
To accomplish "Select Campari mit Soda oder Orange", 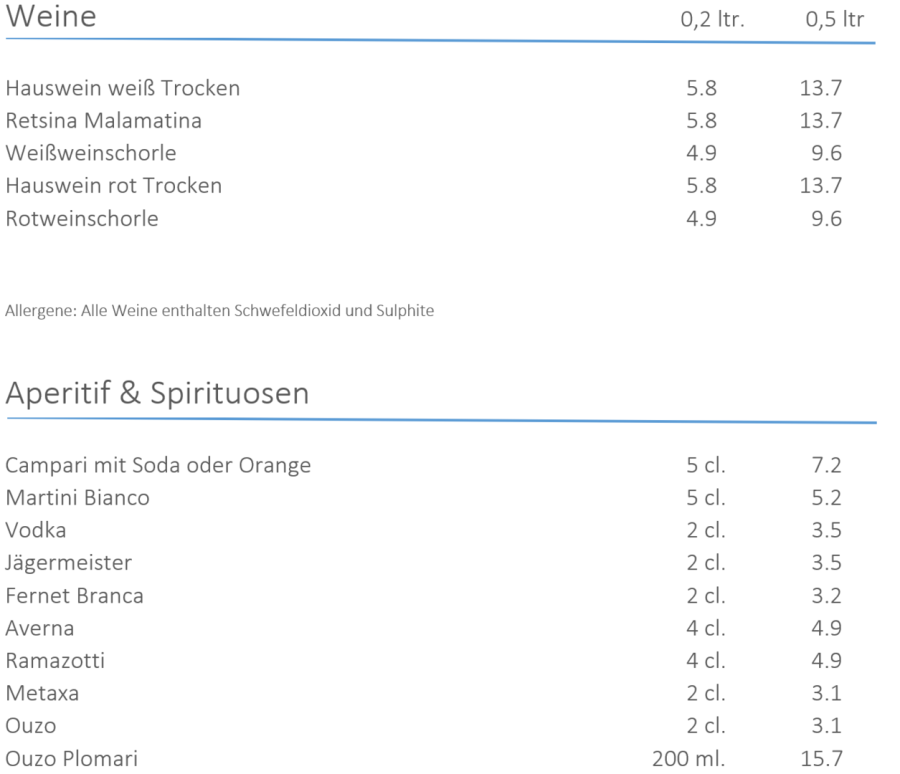I will click(158, 466).
